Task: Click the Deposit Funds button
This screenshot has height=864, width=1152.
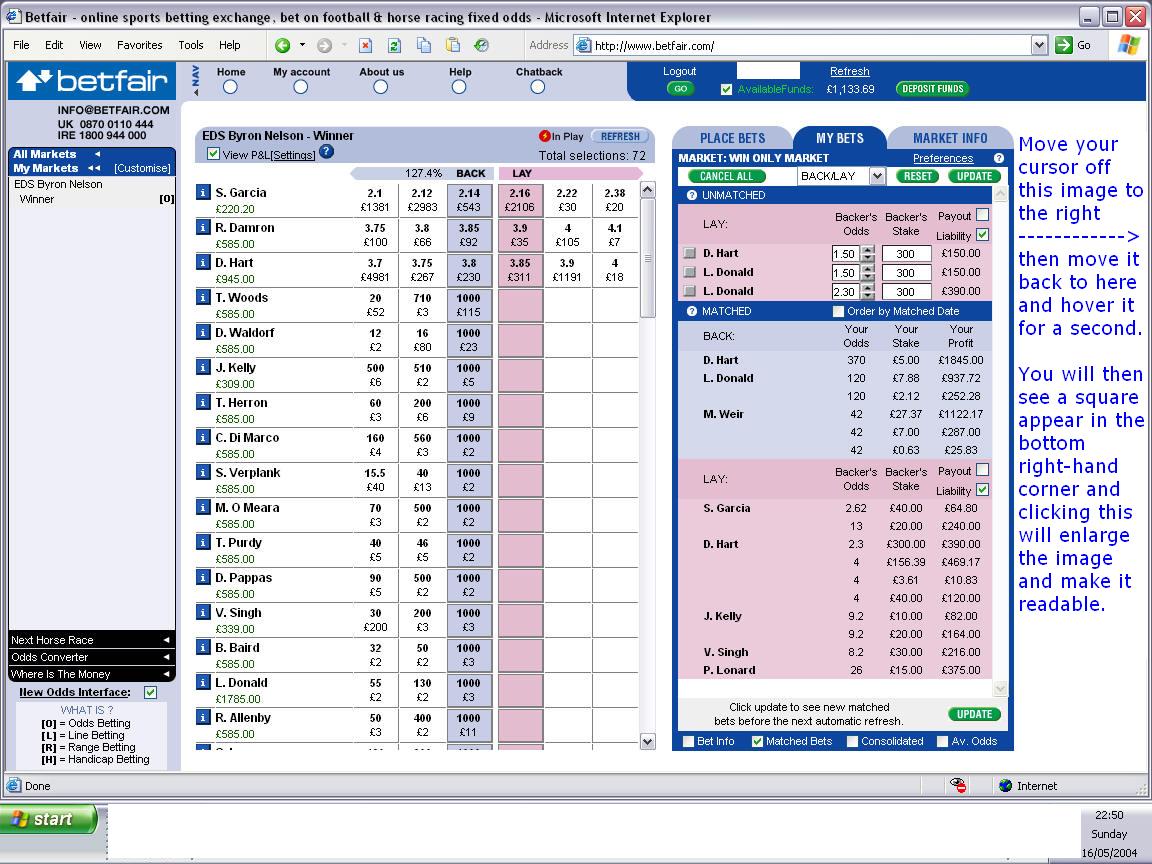Action: pos(932,89)
